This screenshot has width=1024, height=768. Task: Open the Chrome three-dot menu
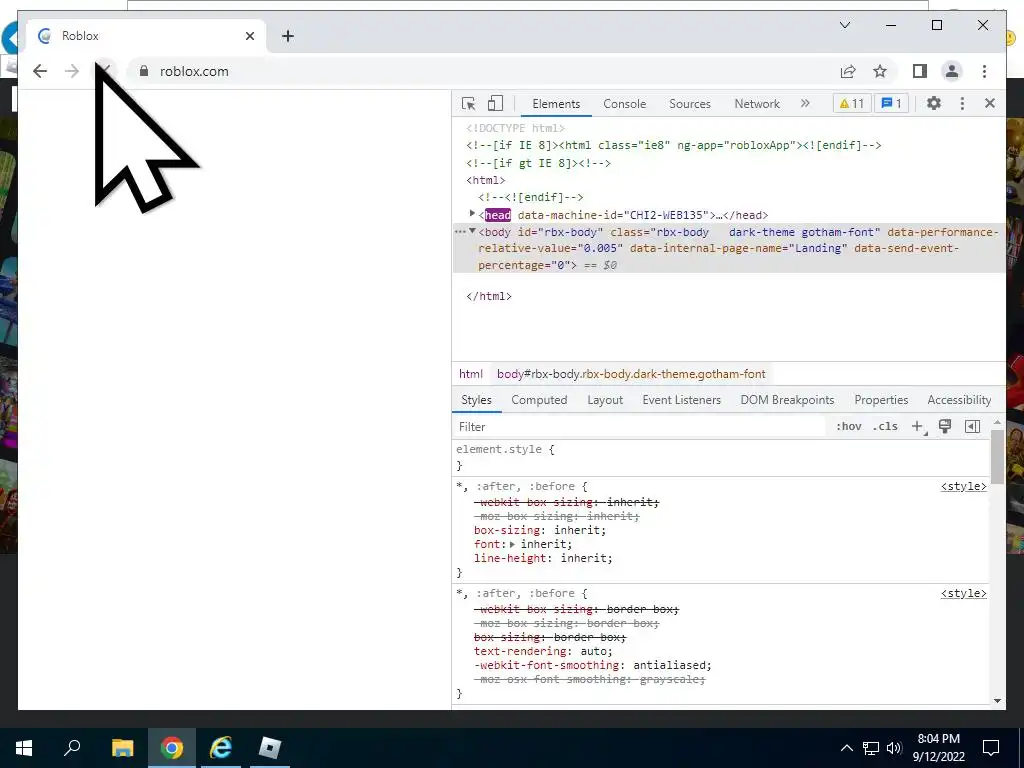coord(984,71)
